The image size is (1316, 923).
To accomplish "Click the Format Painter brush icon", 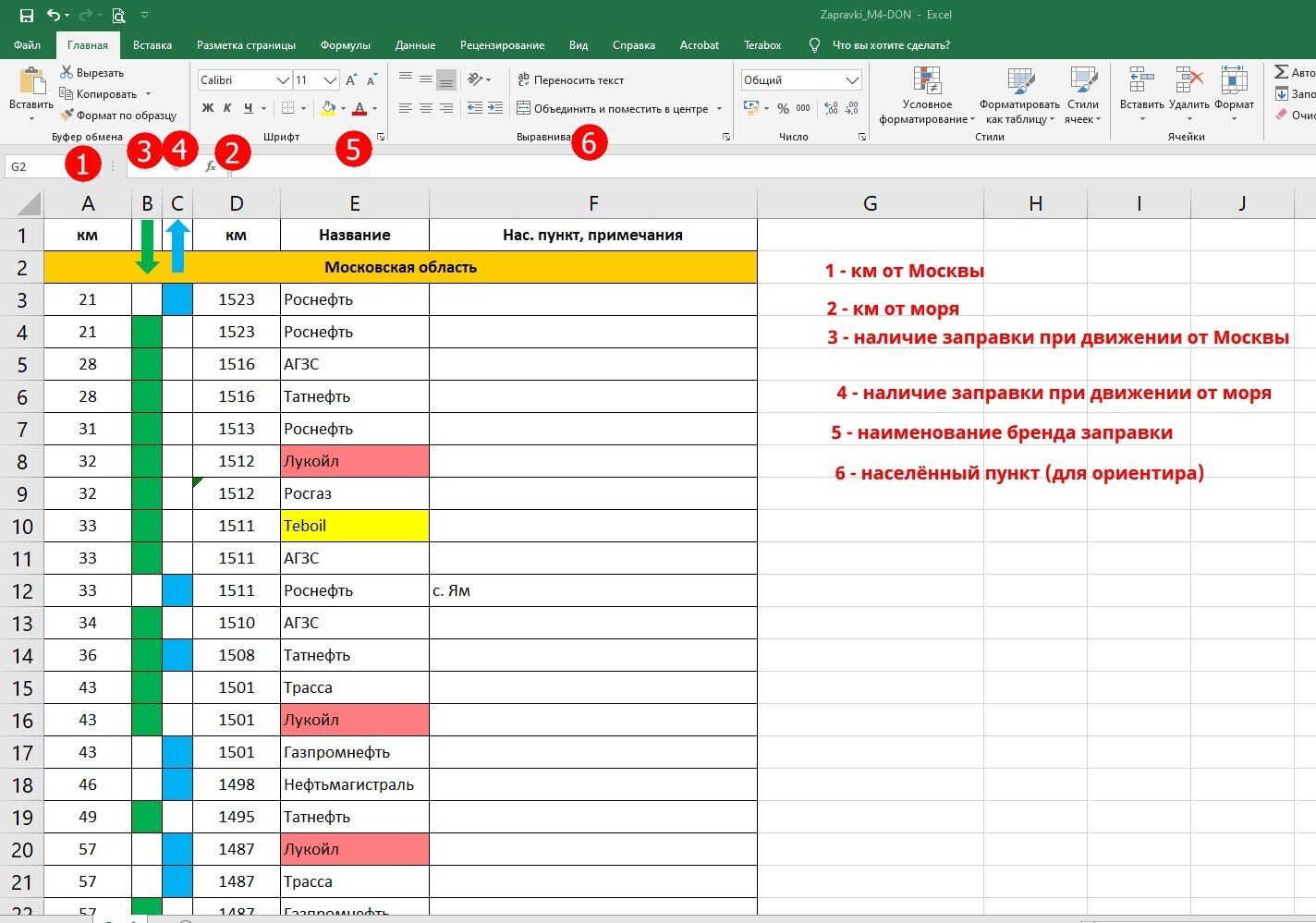I will point(67,115).
